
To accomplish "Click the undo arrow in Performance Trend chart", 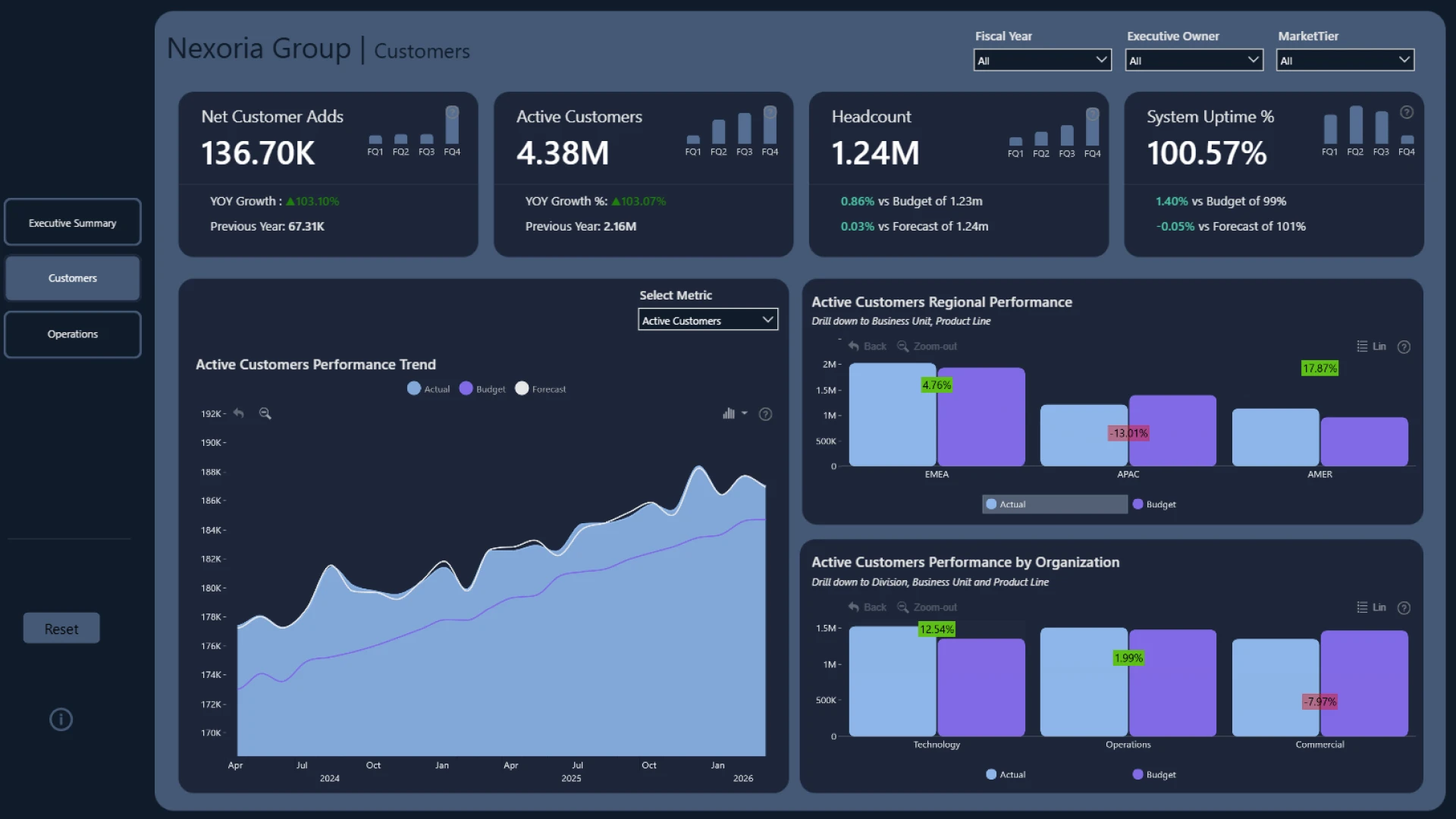I will coord(239,413).
